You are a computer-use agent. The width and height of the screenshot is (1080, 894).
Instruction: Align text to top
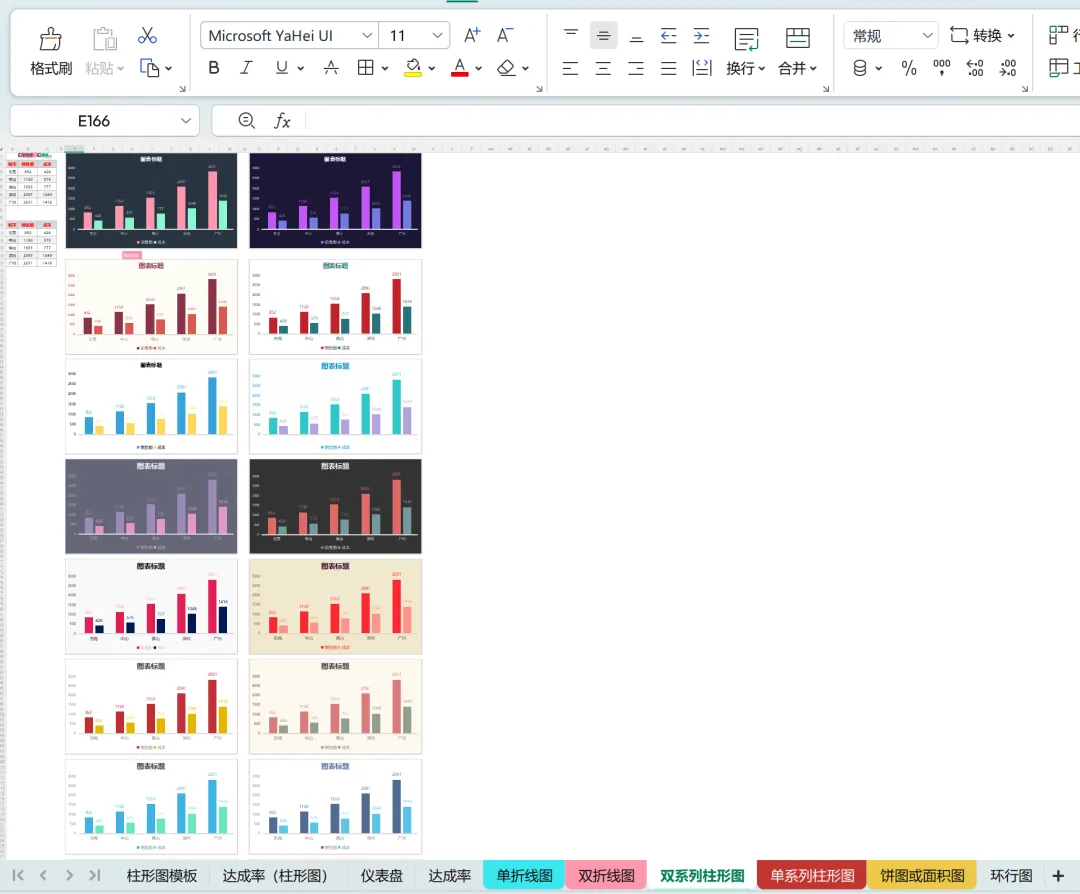click(x=570, y=35)
